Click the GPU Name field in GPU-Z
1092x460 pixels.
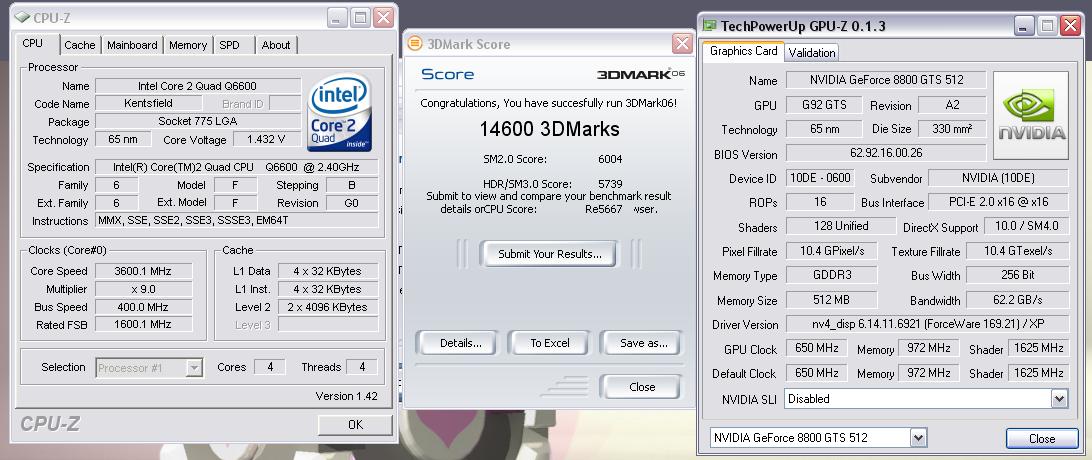pyautogui.click(x=886, y=79)
